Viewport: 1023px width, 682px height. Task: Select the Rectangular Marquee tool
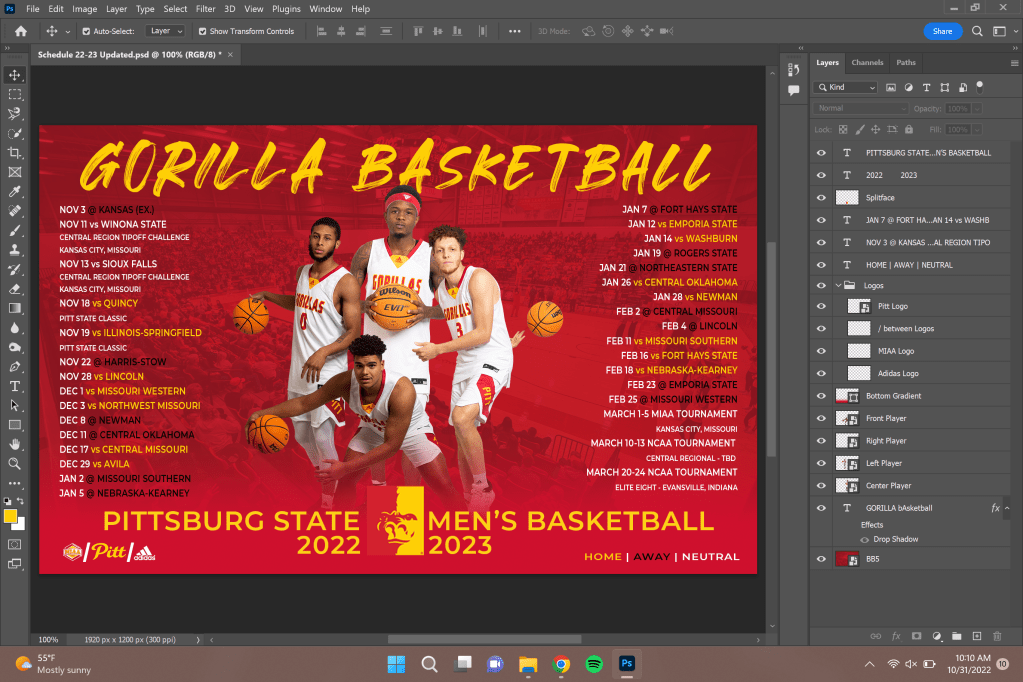(15, 95)
